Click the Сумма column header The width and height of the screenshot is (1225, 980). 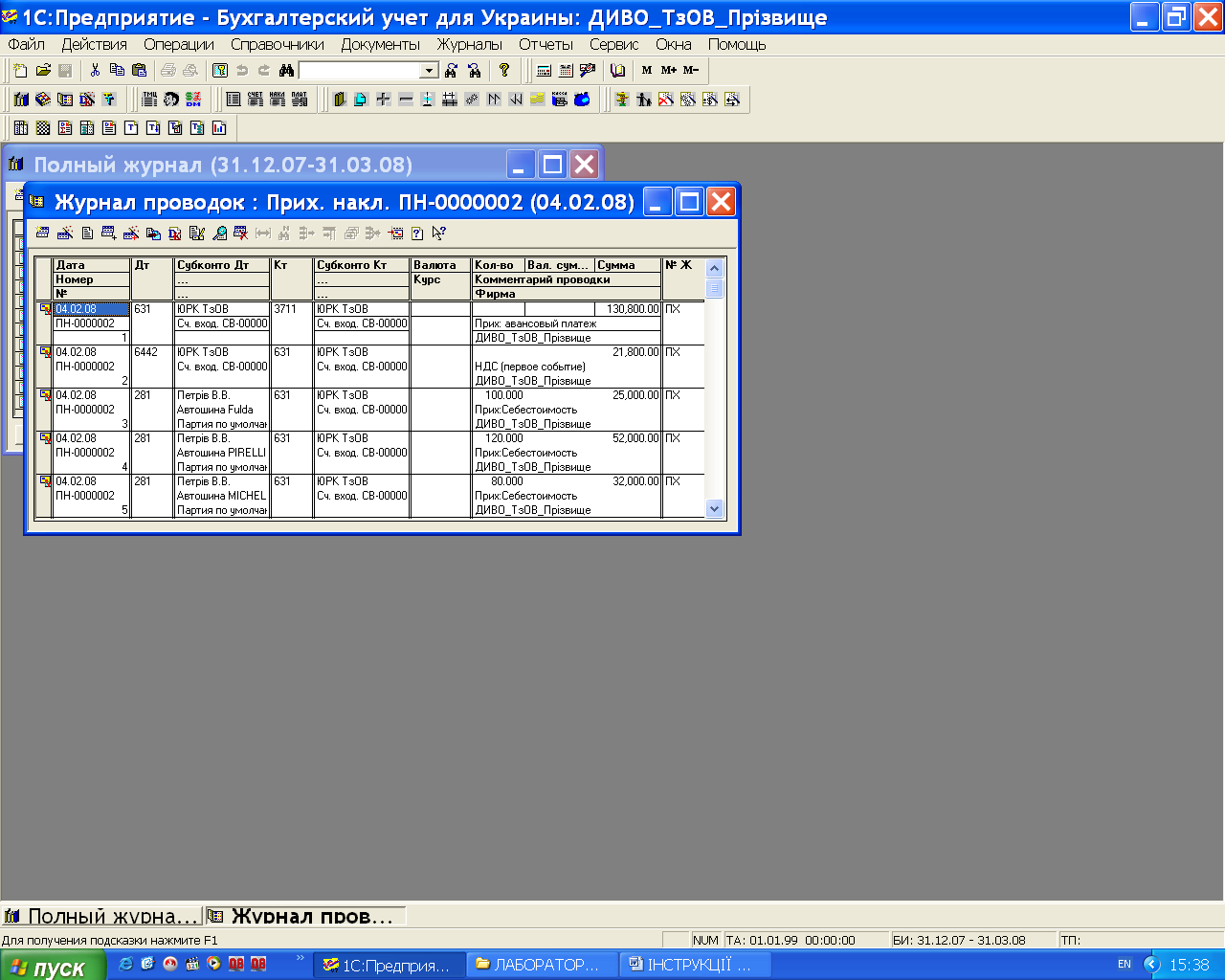click(x=628, y=265)
